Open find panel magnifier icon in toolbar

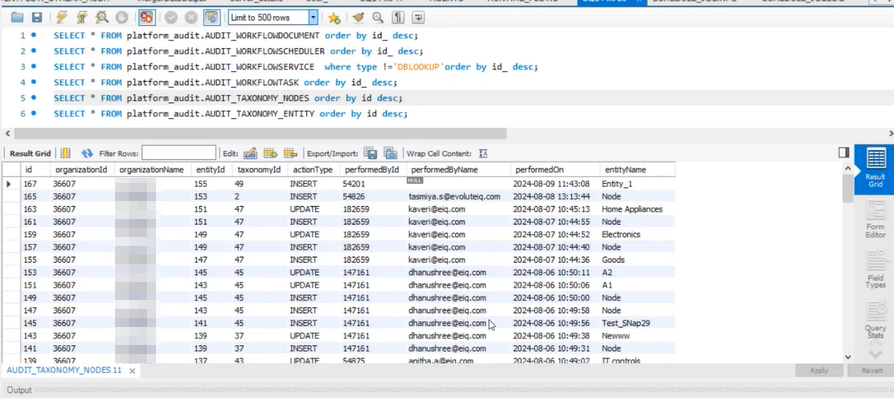[377, 18]
